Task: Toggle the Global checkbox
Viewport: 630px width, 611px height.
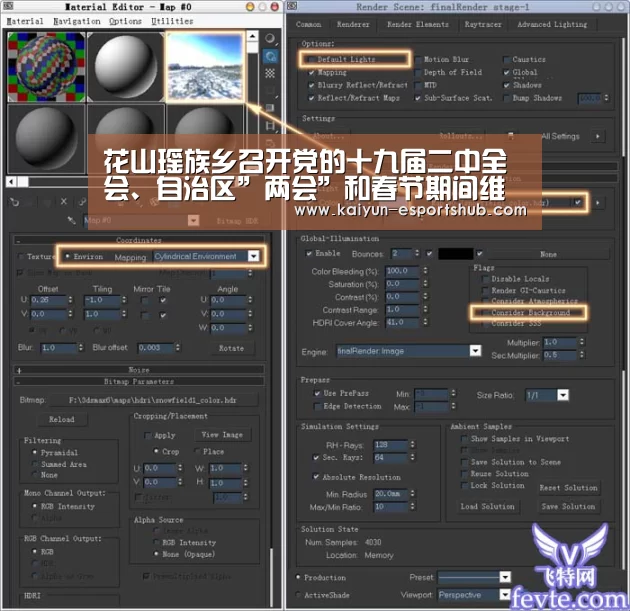Action: pos(507,72)
